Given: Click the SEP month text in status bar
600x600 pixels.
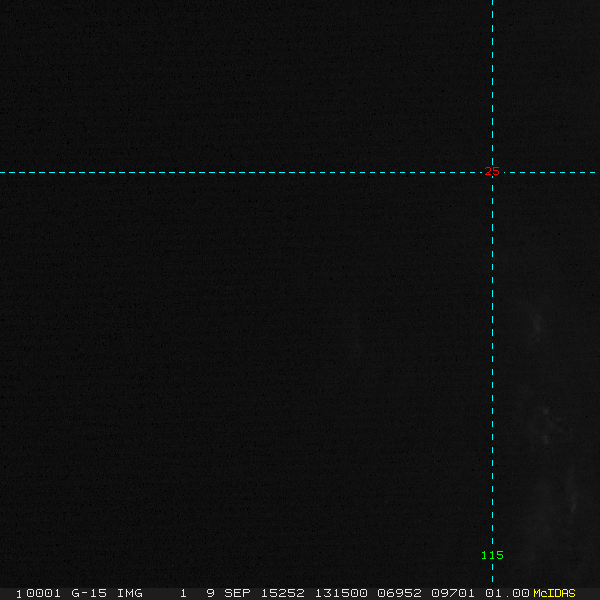Looking at the screenshot, I should [237, 593].
